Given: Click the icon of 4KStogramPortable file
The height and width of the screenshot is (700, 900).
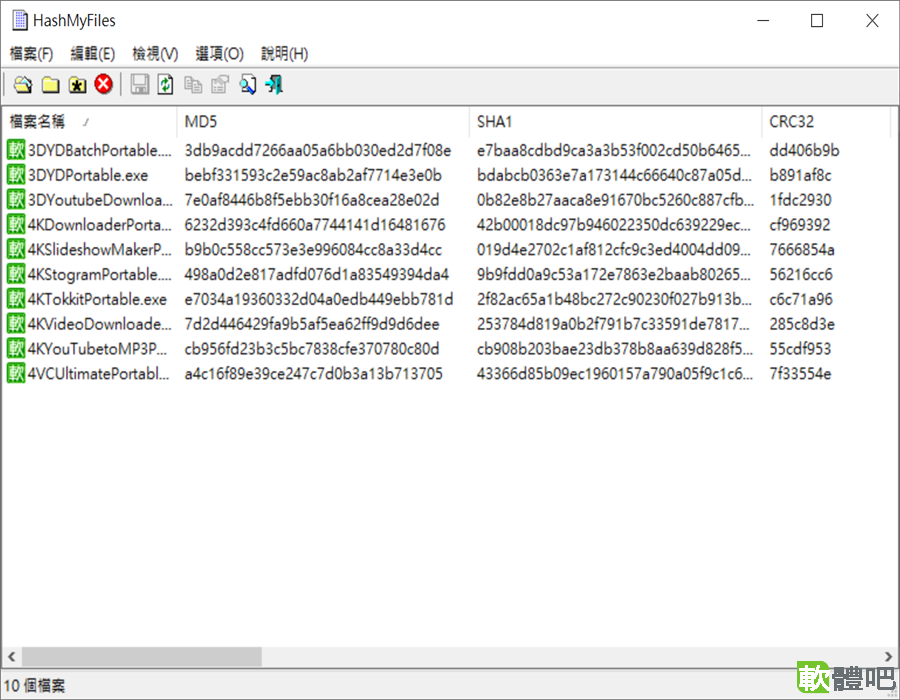Looking at the screenshot, I should [16, 274].
